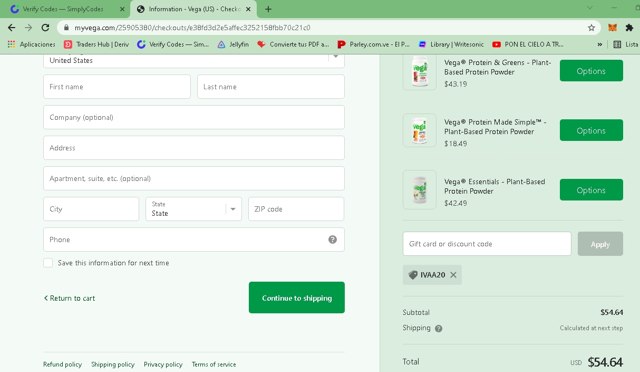Screen dimensions: 640x372
Task: Click the Vega Essentials product thumbnail
Action: [x=420, y=190]
